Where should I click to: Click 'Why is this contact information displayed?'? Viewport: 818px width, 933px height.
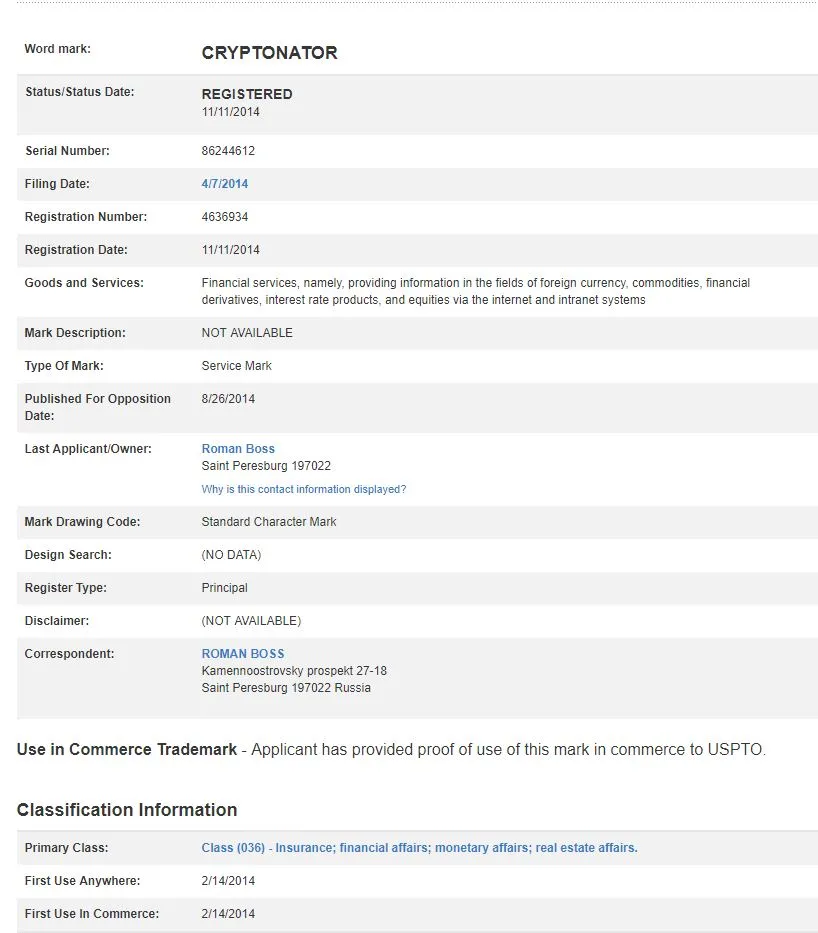point(303,489)
